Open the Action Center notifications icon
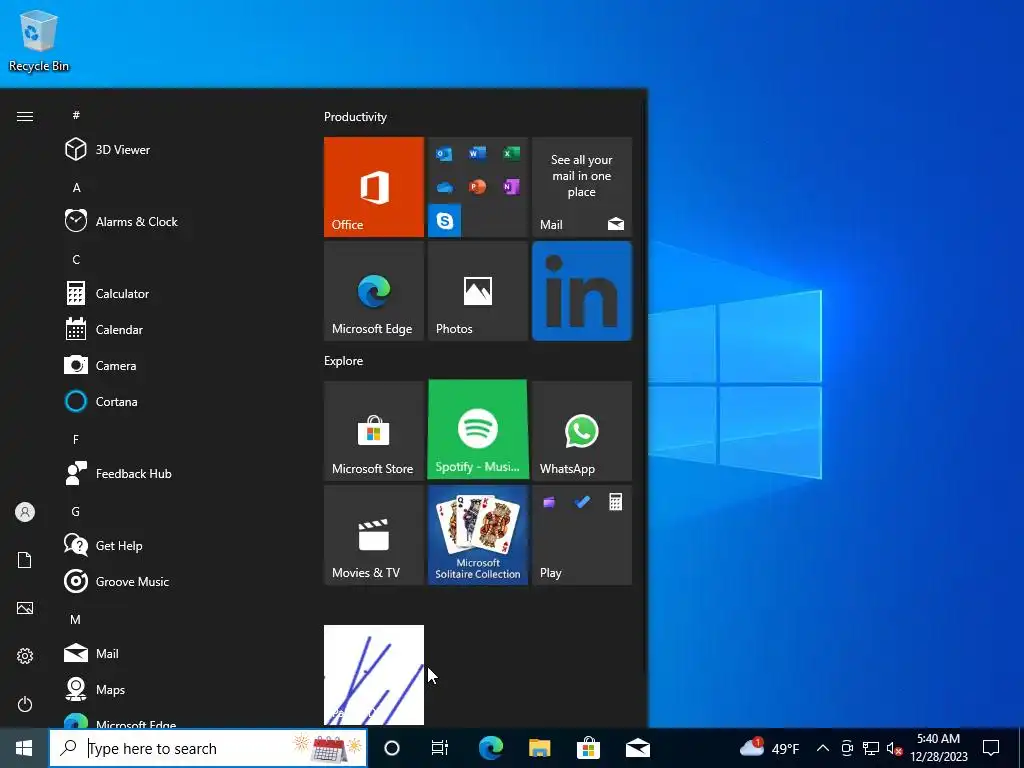1024x768 pixels. pos(991,748)
